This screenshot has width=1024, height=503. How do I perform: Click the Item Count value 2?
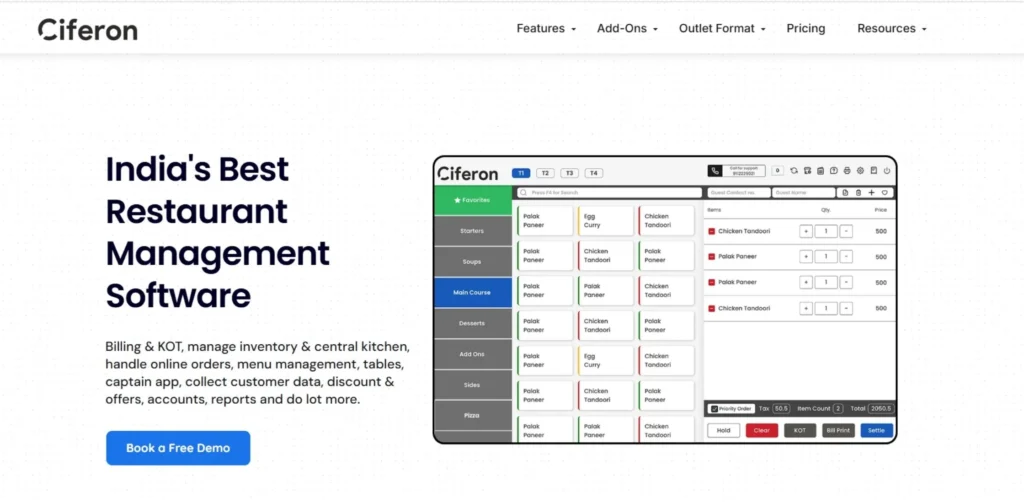tap(838, 409)
